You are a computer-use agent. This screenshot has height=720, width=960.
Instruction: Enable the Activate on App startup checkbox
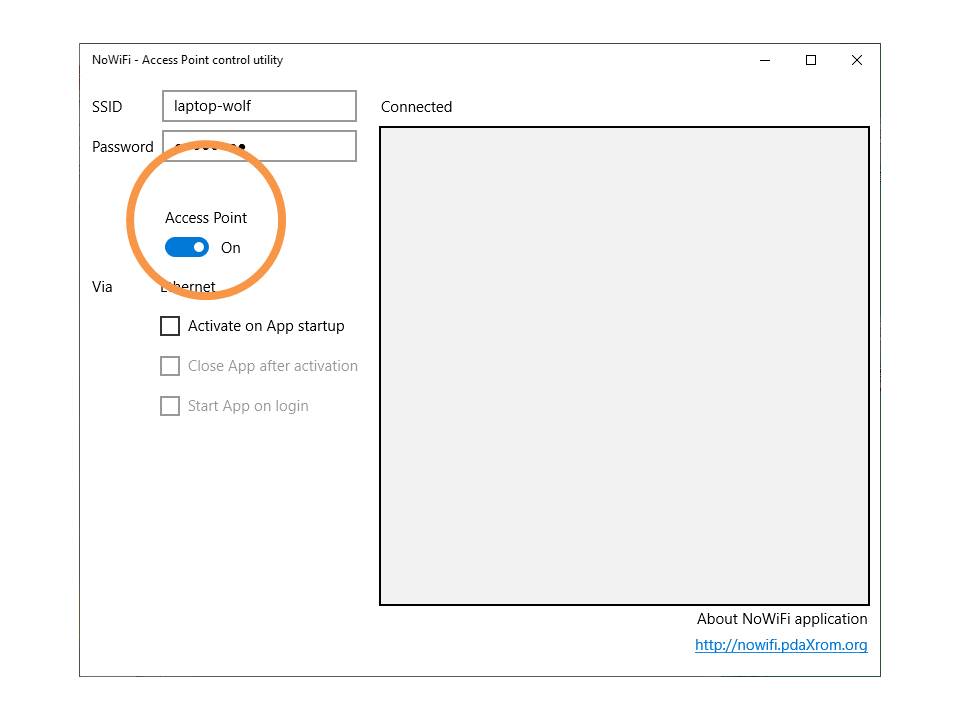(x=171, y=326)
